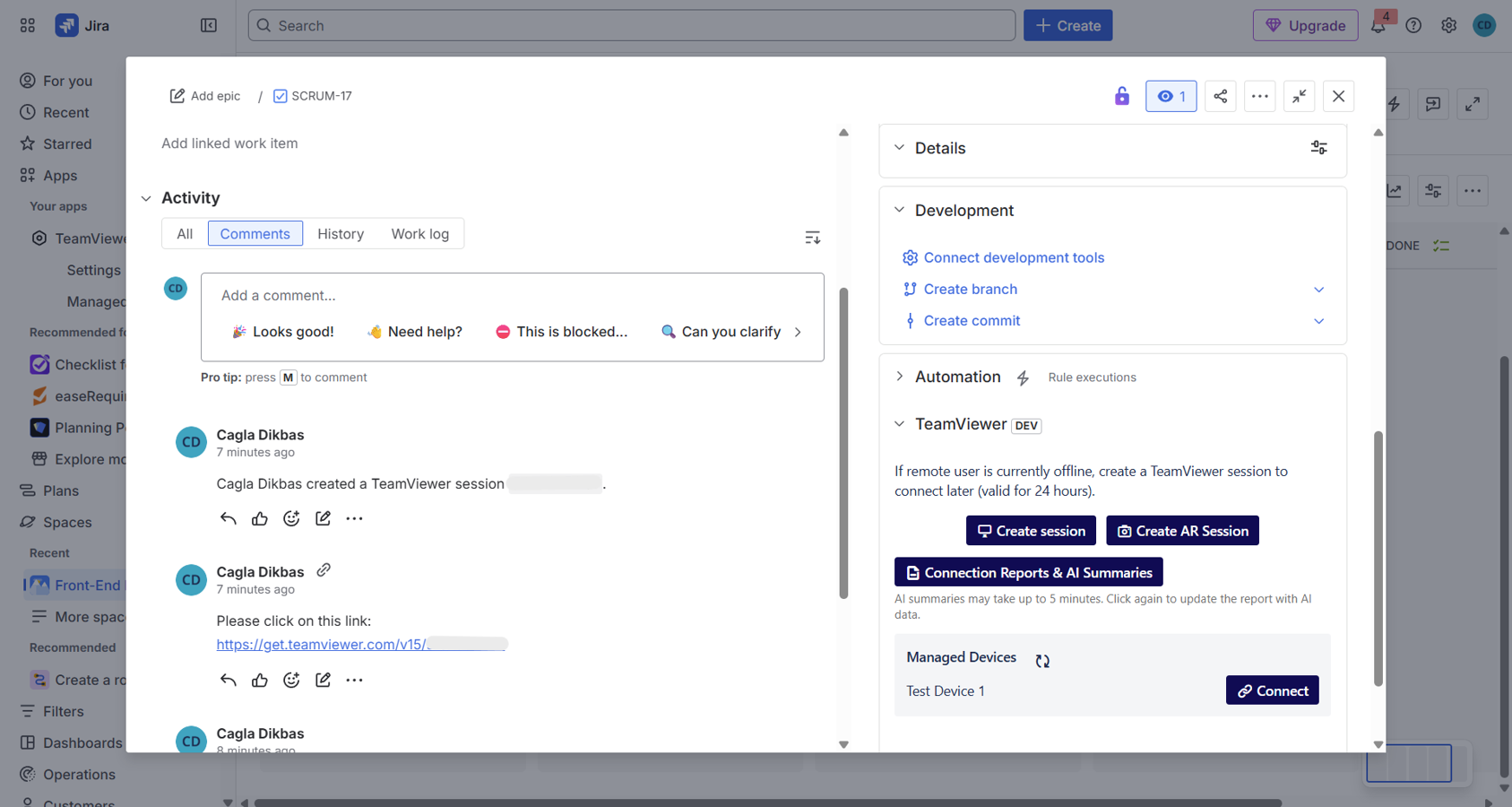This screenshot has height=807, width=1512.
Task: Close the SCRUM-17 issue dialog
Action: pyautogui.click(x=1338, y=96)
